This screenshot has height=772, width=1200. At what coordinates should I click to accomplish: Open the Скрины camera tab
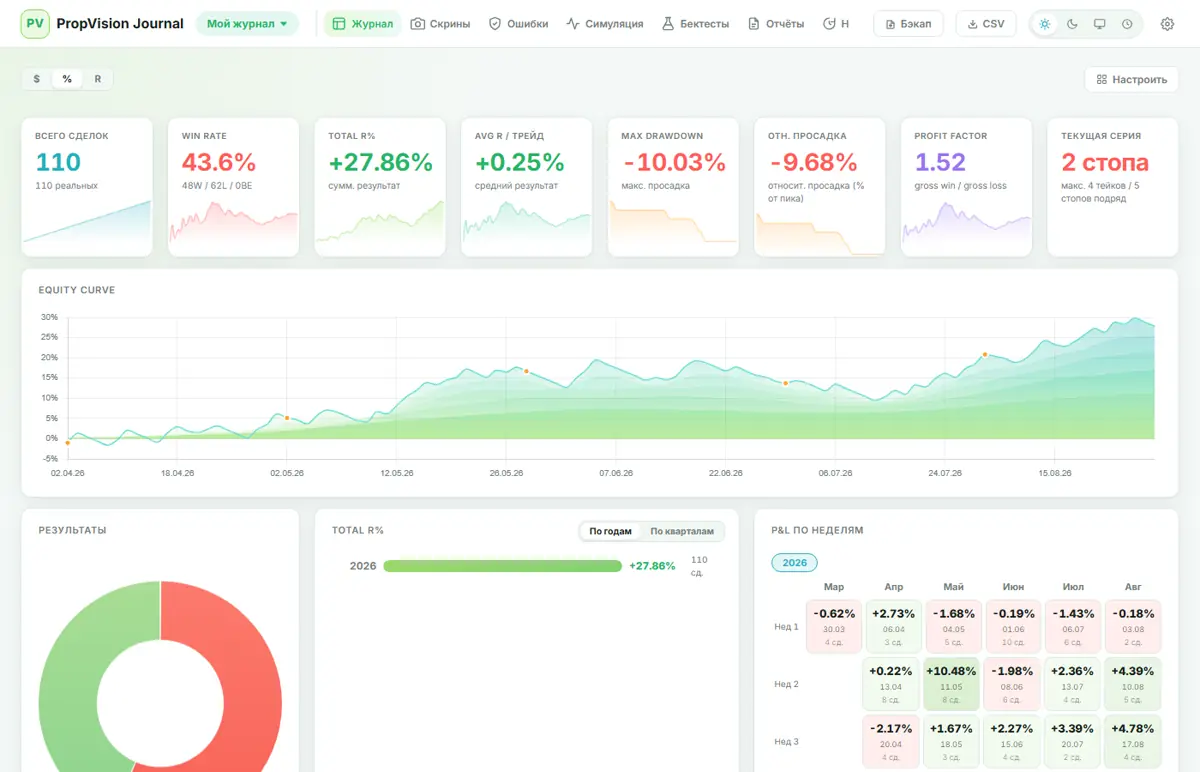pos(441,24)
